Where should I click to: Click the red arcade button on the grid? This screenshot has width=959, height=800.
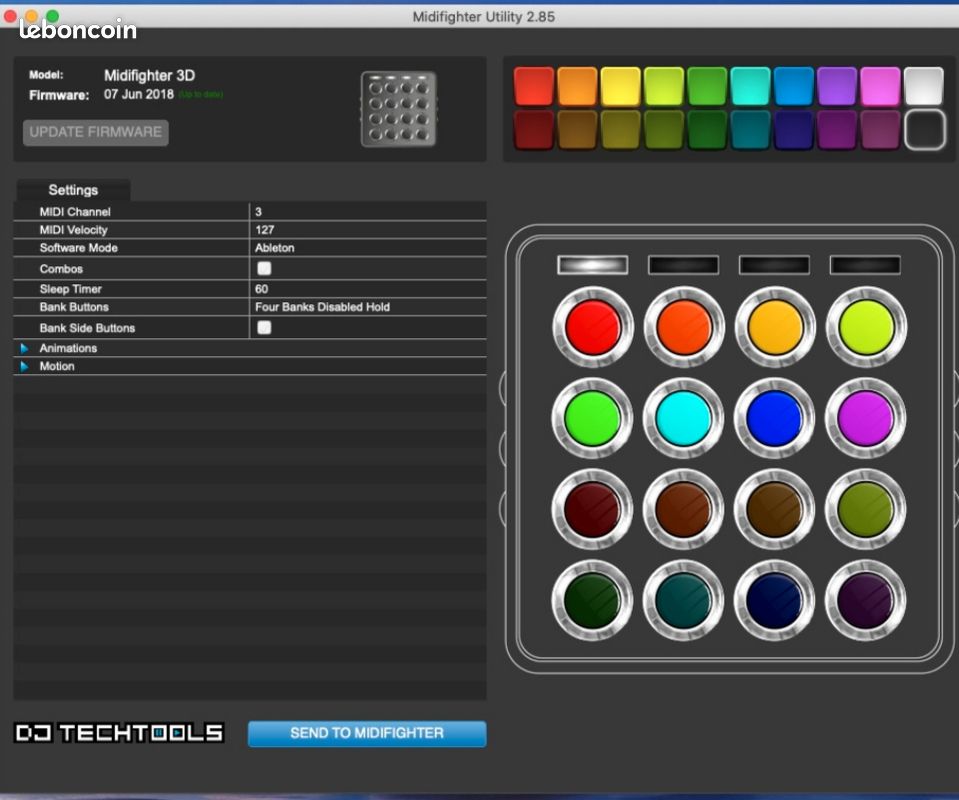click(x=593, y=327)
